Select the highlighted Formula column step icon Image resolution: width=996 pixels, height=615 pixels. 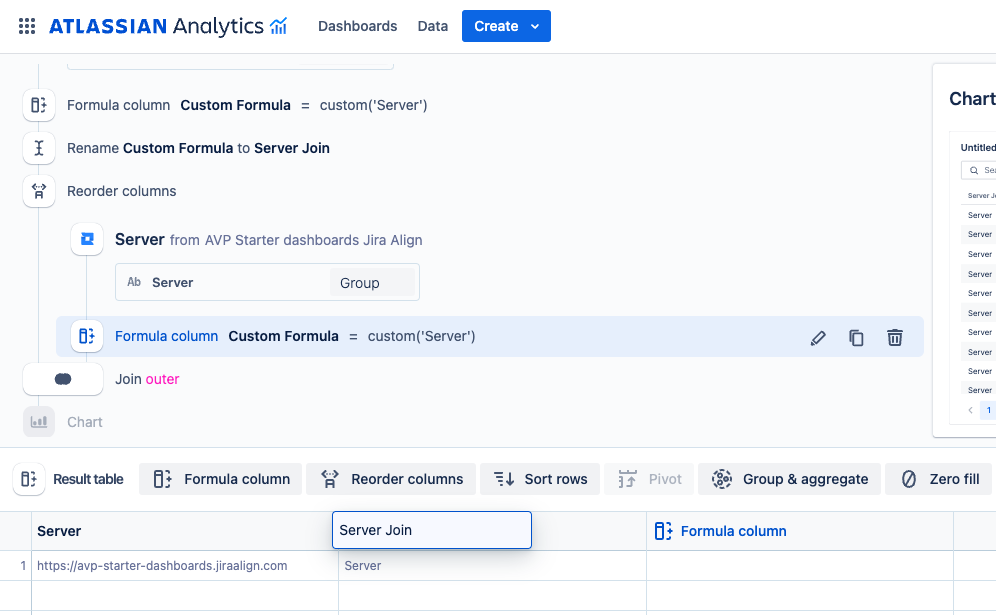[x=87, y=336]
